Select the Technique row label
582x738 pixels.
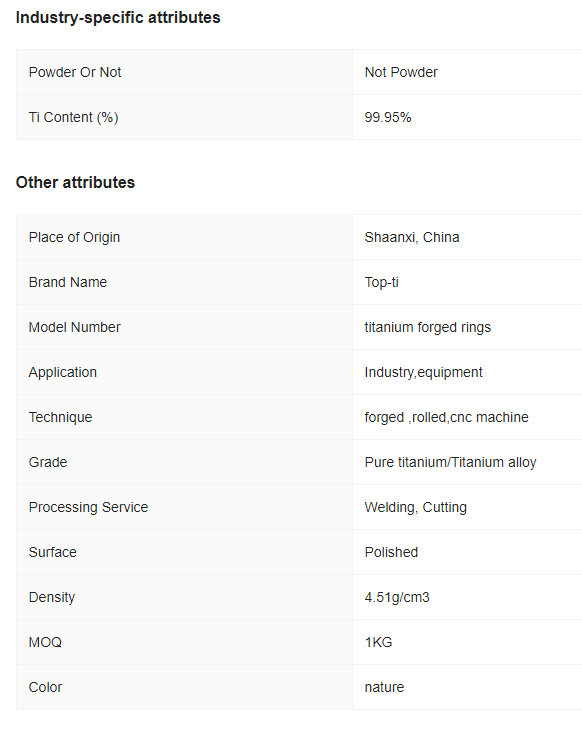(60, 417)
